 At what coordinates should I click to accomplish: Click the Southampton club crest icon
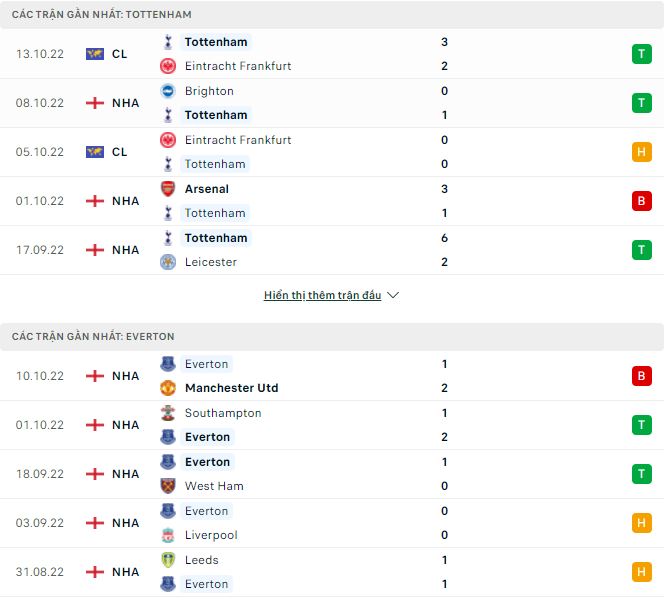168,413
